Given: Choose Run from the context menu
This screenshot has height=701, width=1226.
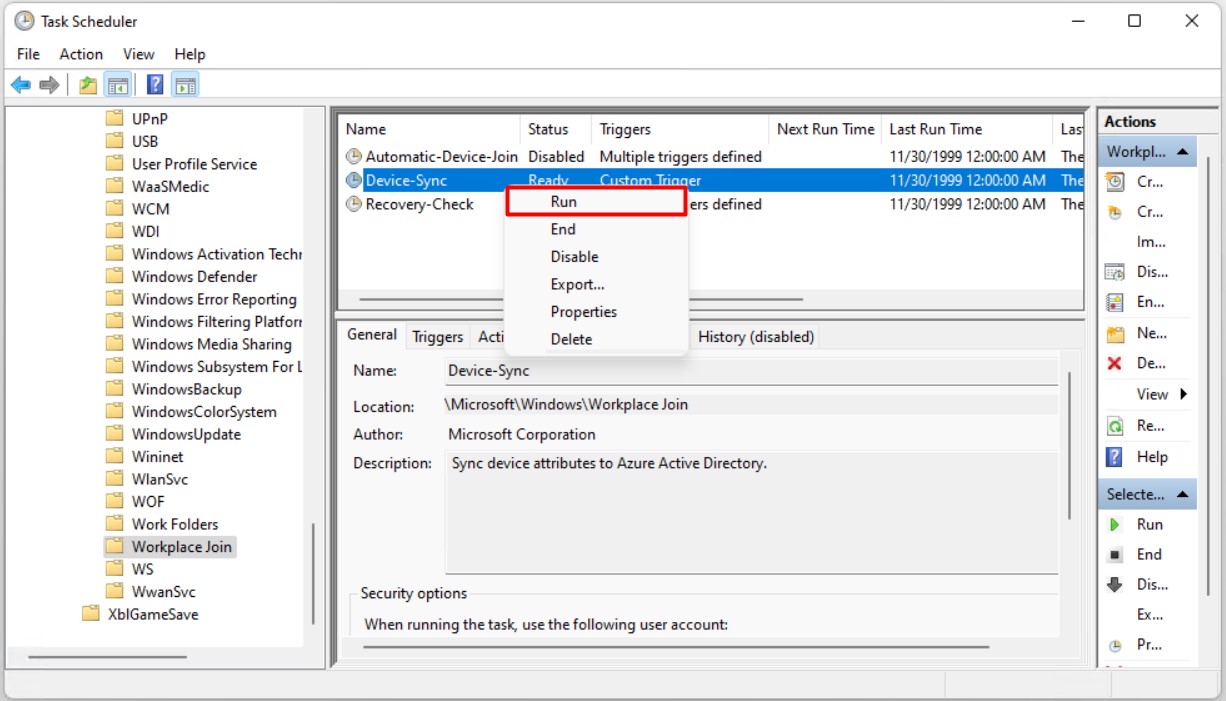Looking at the screenshot, I should tap(596, 201).
